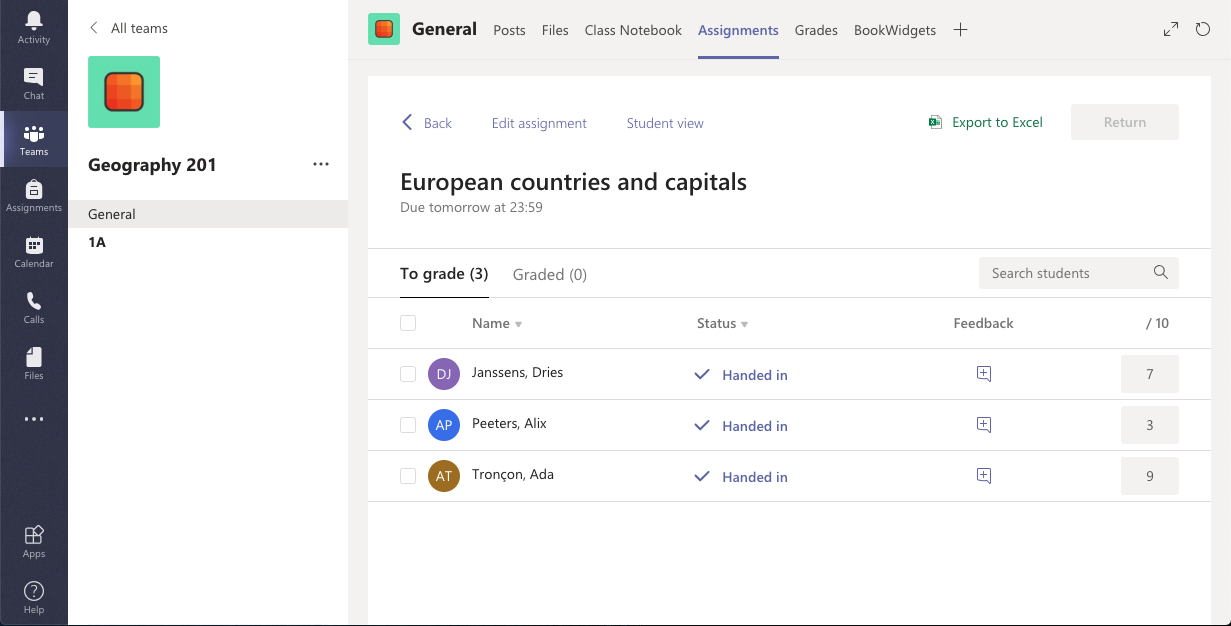This screenshot has height=626, width=1231.
Task: Focus the Search students field
Action: click(x=1065, y=273)
